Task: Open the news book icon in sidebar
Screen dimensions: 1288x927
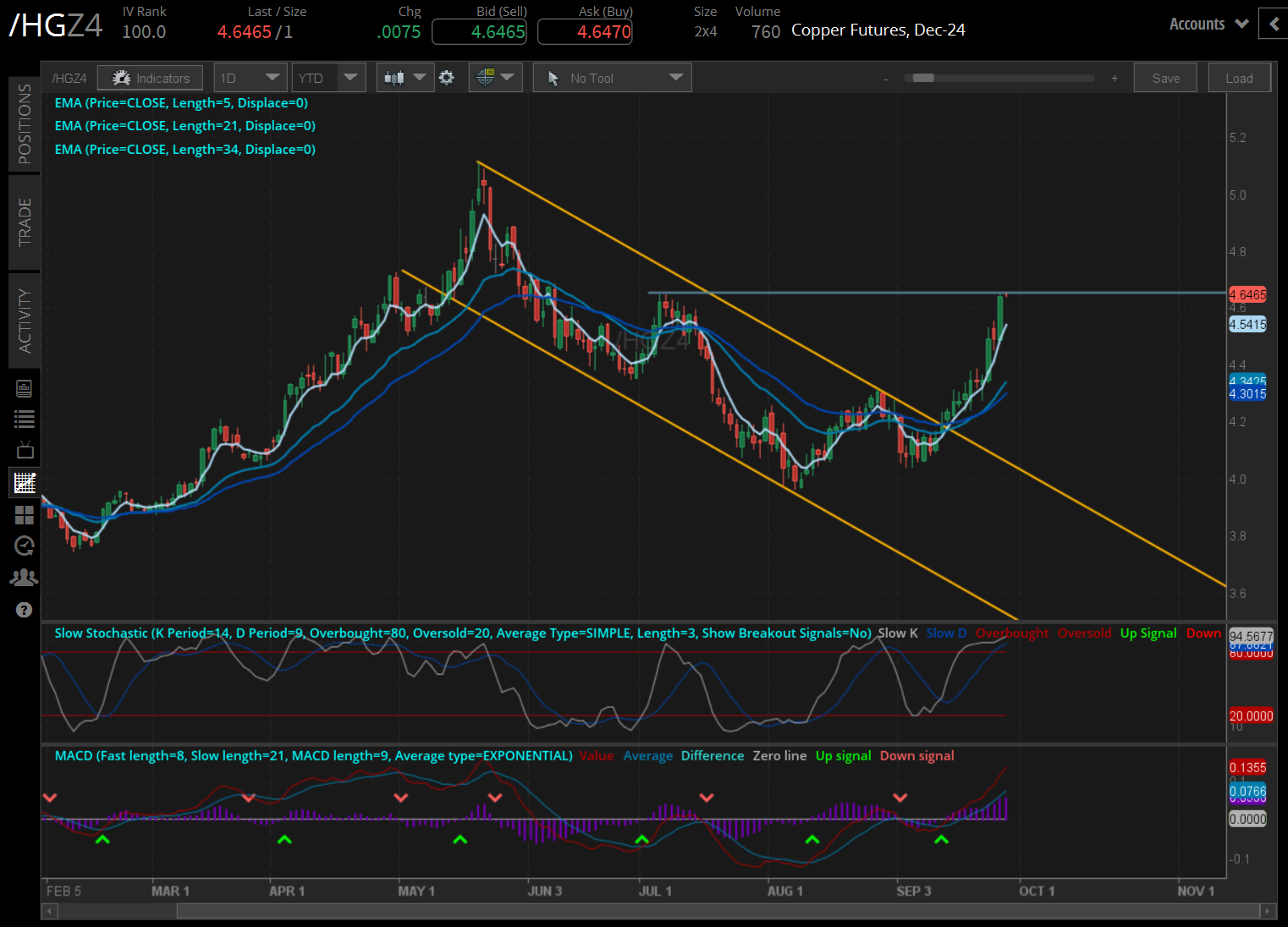Action: click(x=25, y=388)
